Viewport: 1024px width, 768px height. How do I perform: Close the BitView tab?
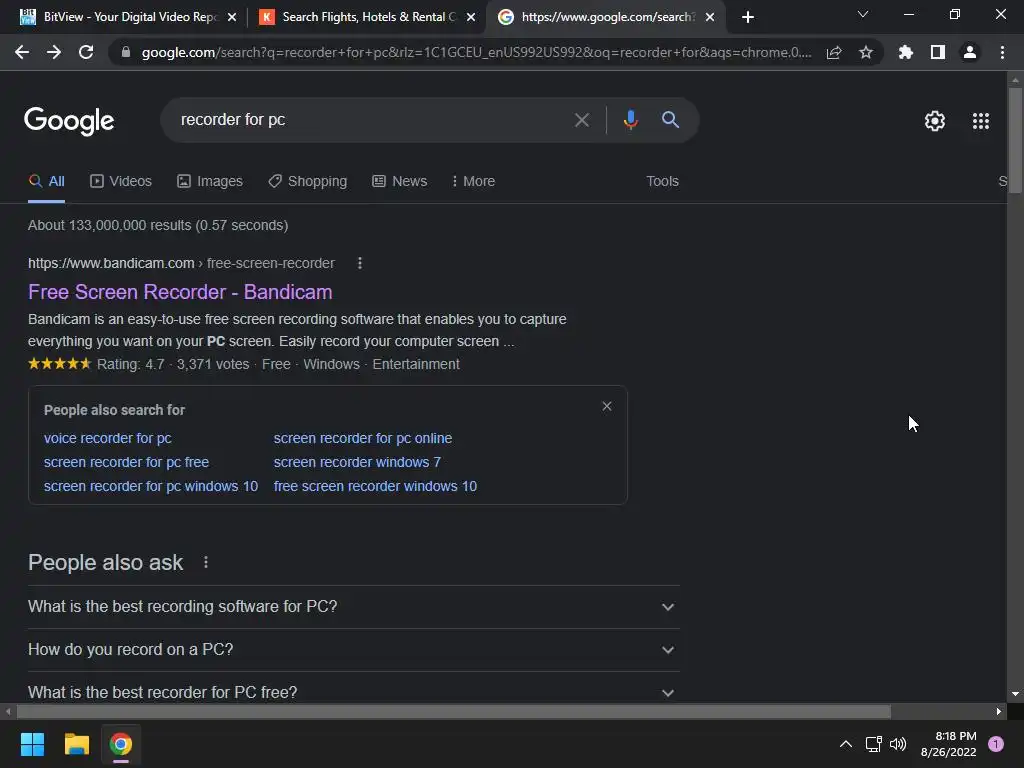[x=232, y=17]
